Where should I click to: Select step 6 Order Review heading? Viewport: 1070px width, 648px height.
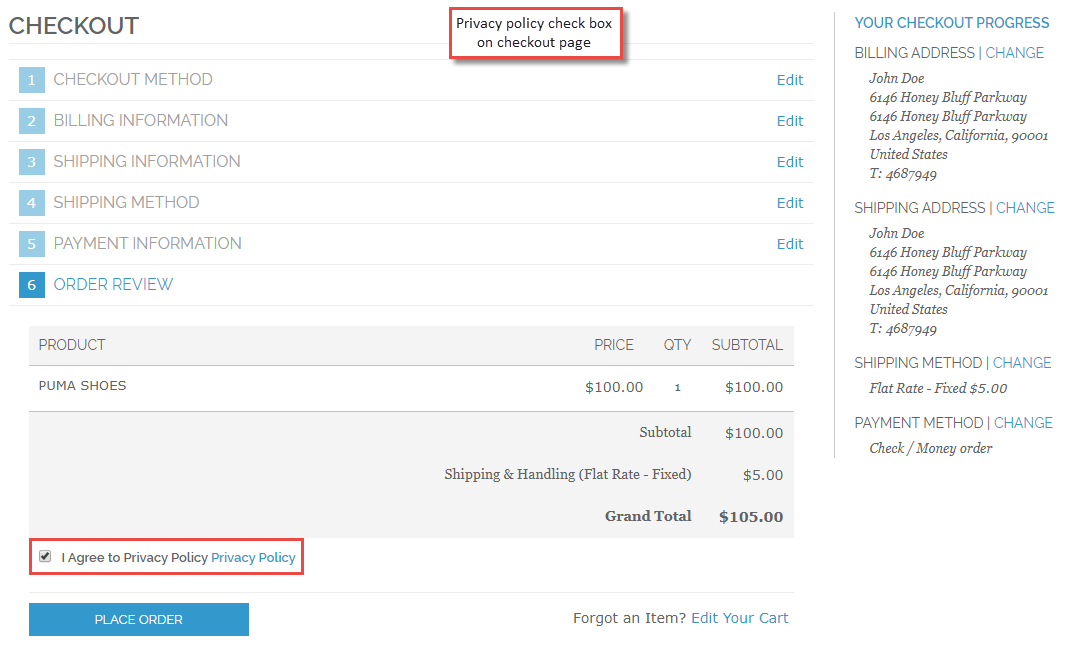113,284
